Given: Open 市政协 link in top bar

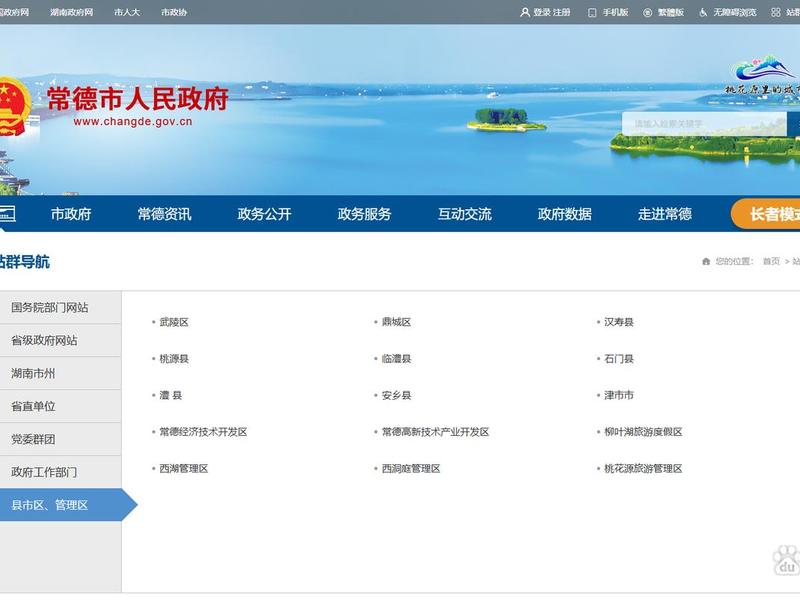Looking at the screenshot, I should click(x=174, y=12).
